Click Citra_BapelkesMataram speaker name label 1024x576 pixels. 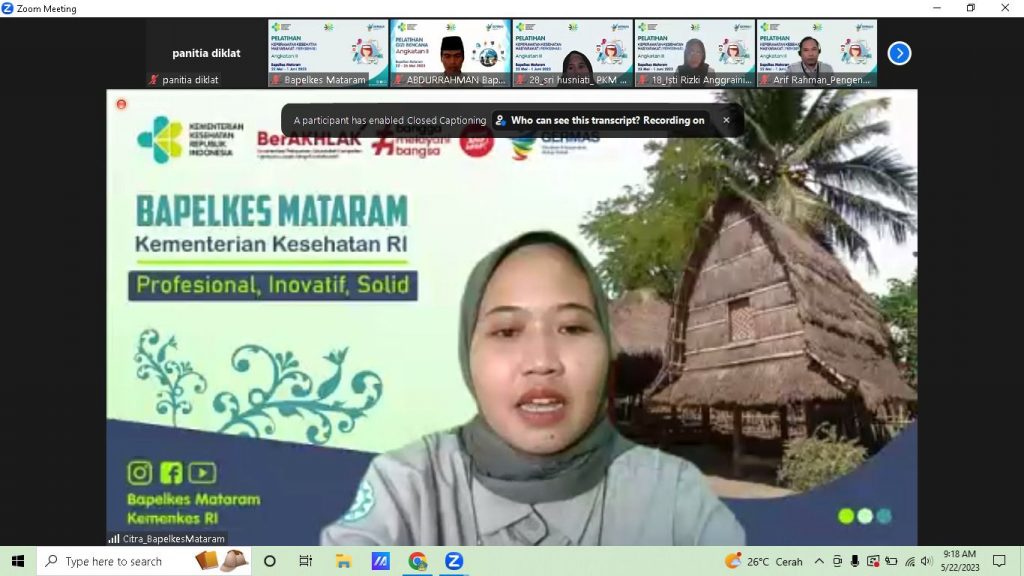(174, 539)
